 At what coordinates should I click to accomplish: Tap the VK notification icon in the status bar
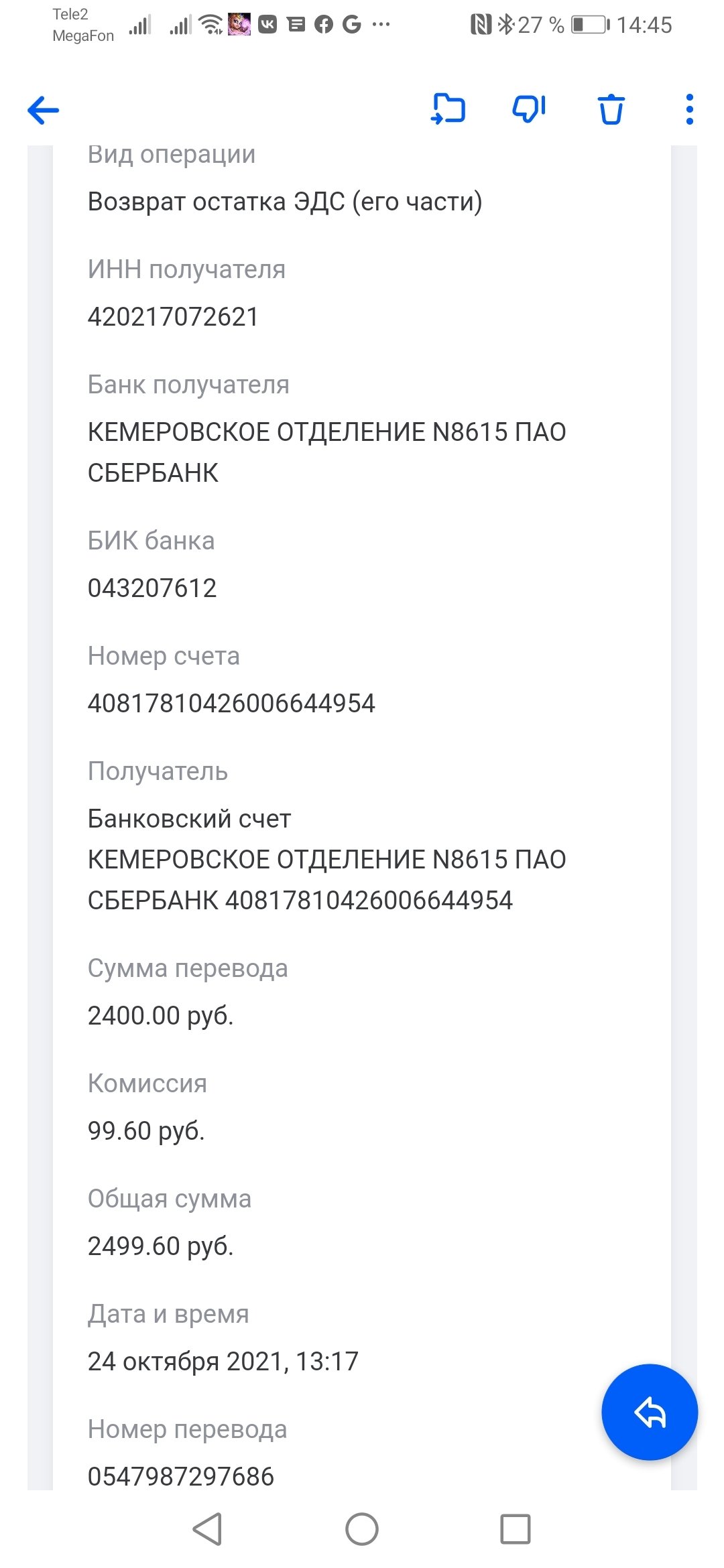coord(267,25)
